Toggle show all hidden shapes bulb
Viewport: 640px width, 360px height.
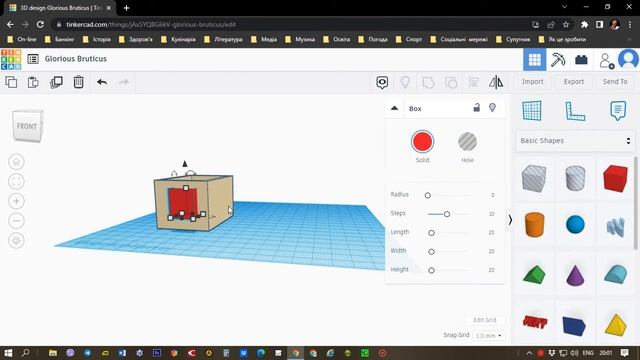click(405, 82)
